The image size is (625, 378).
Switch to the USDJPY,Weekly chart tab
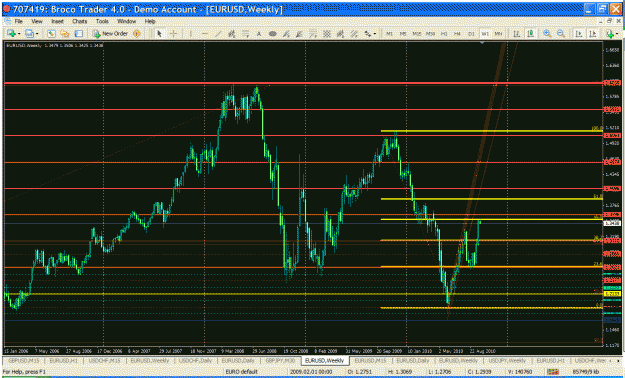507,360
